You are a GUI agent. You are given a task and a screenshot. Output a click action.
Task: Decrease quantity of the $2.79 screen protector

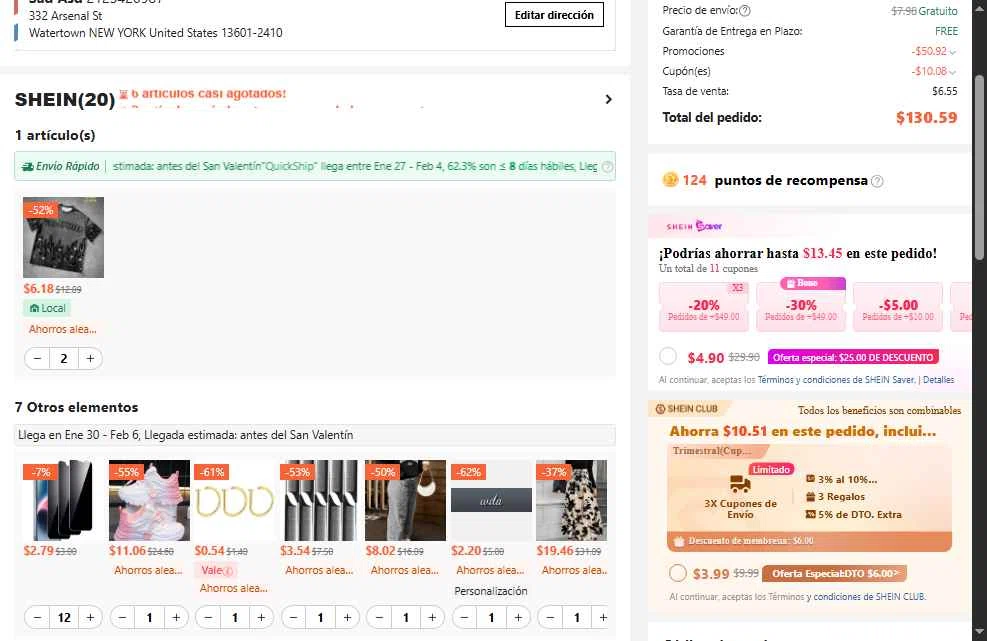pyautogui.click(x=37, y=618)
